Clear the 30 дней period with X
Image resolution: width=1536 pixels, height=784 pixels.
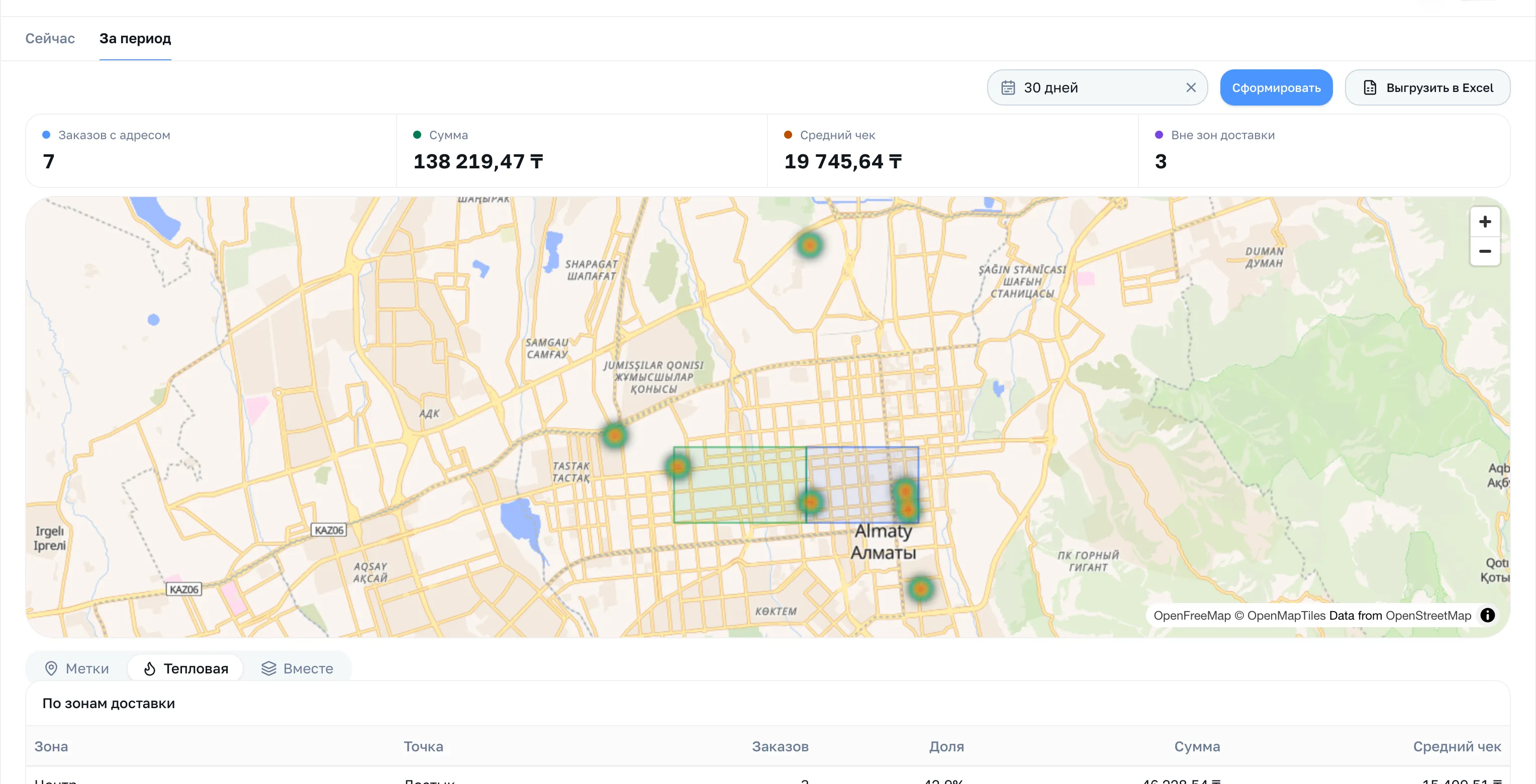point(1191,87)
